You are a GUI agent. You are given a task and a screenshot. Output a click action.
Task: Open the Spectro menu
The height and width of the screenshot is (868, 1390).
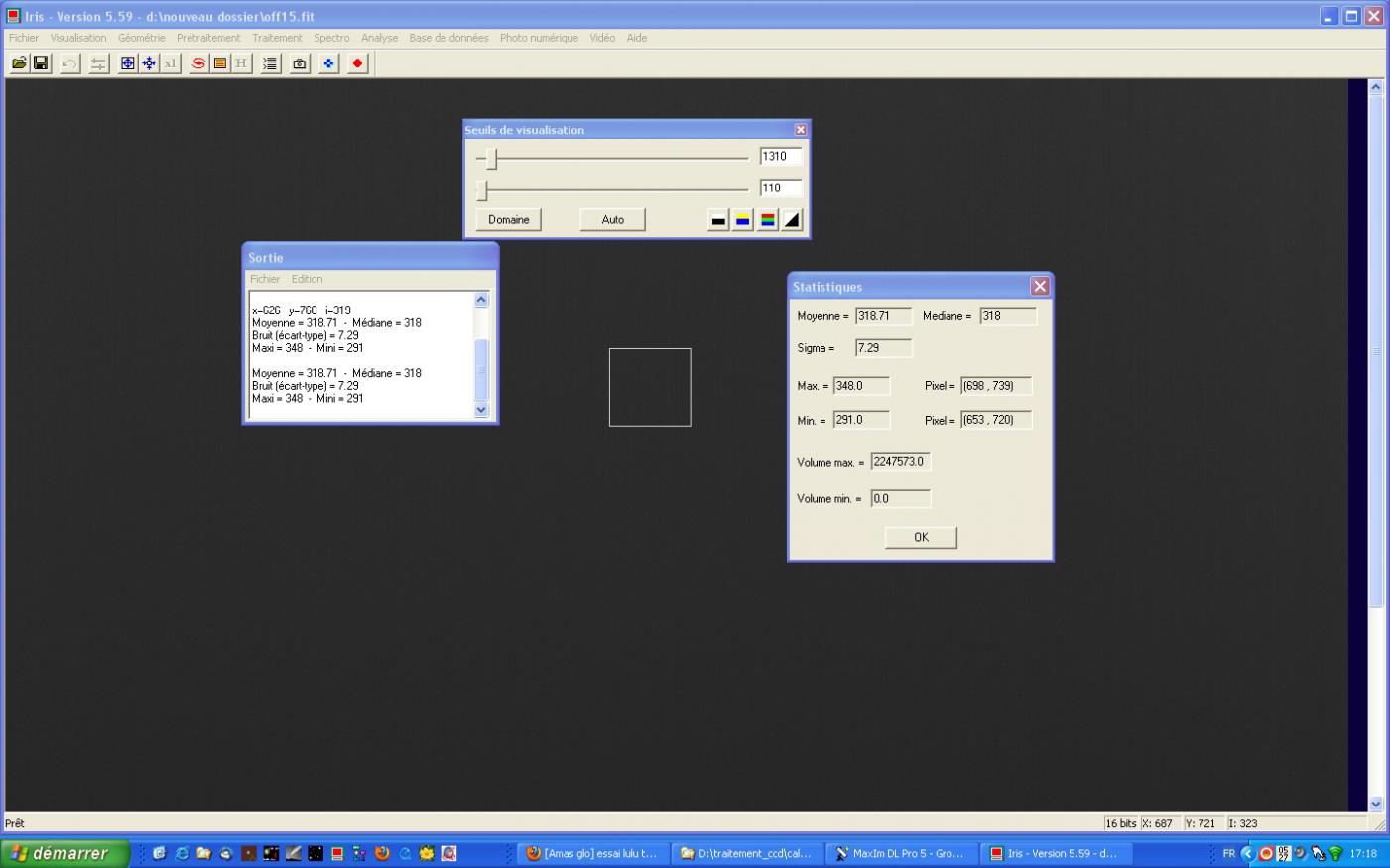[331, 38]
